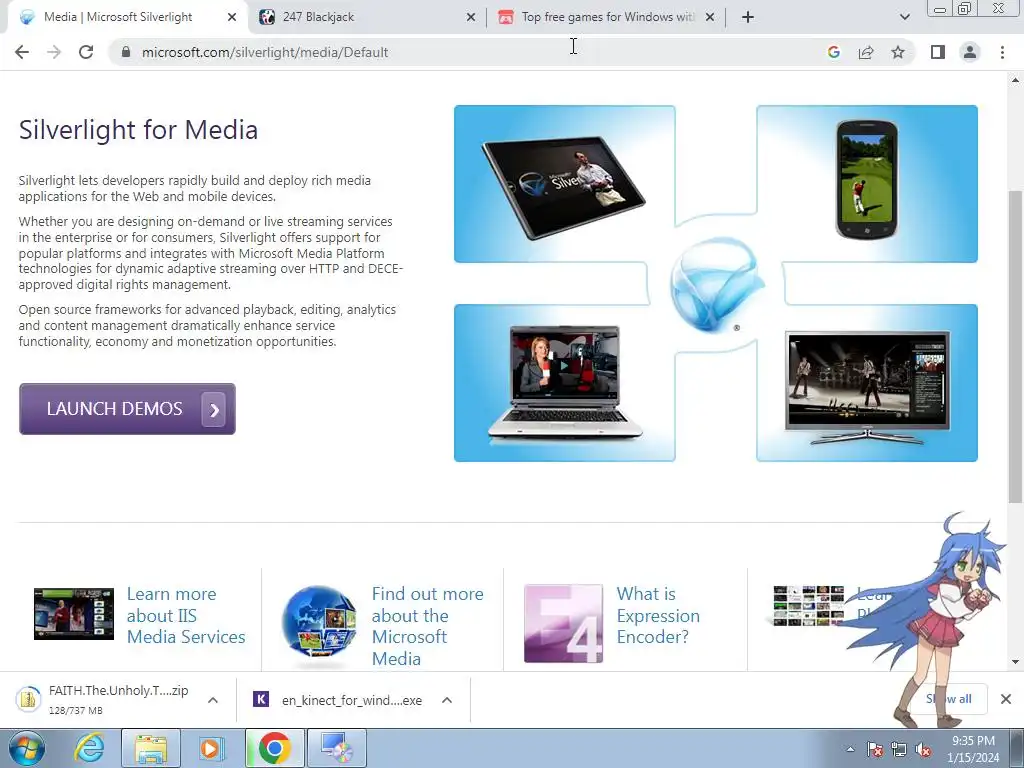Open What is Expression Encoder link
The width and height of the screenshot is (1024, 768).
coord(658,615)
